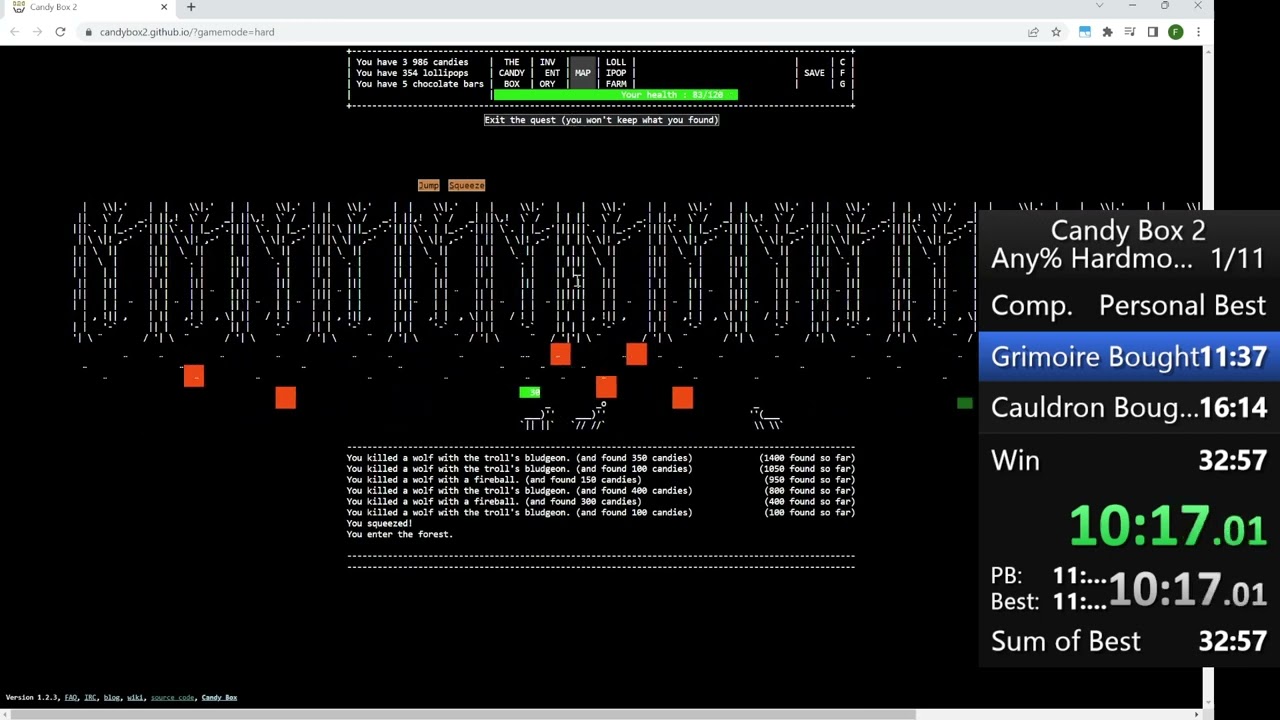
Task: Click the large green 10:17.01 timer
Action: pos(1168,527)
